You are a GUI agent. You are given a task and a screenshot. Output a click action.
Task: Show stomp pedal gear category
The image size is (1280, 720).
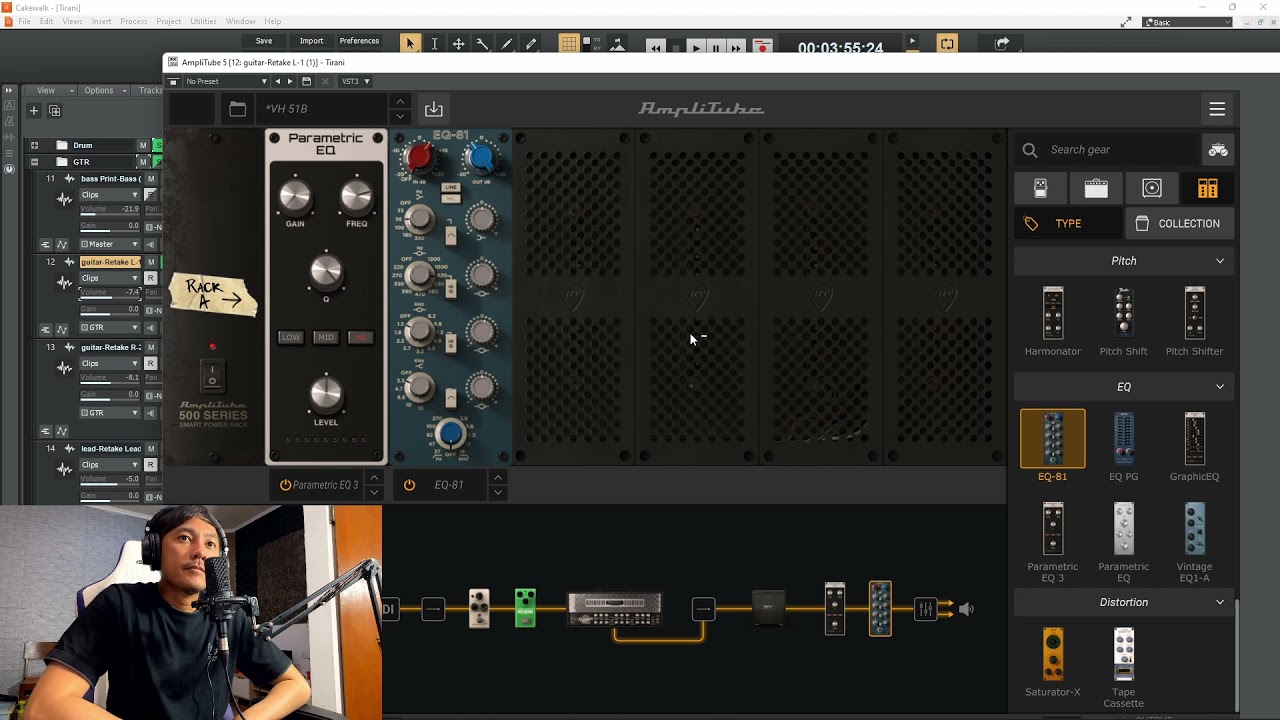[1040, 188]
